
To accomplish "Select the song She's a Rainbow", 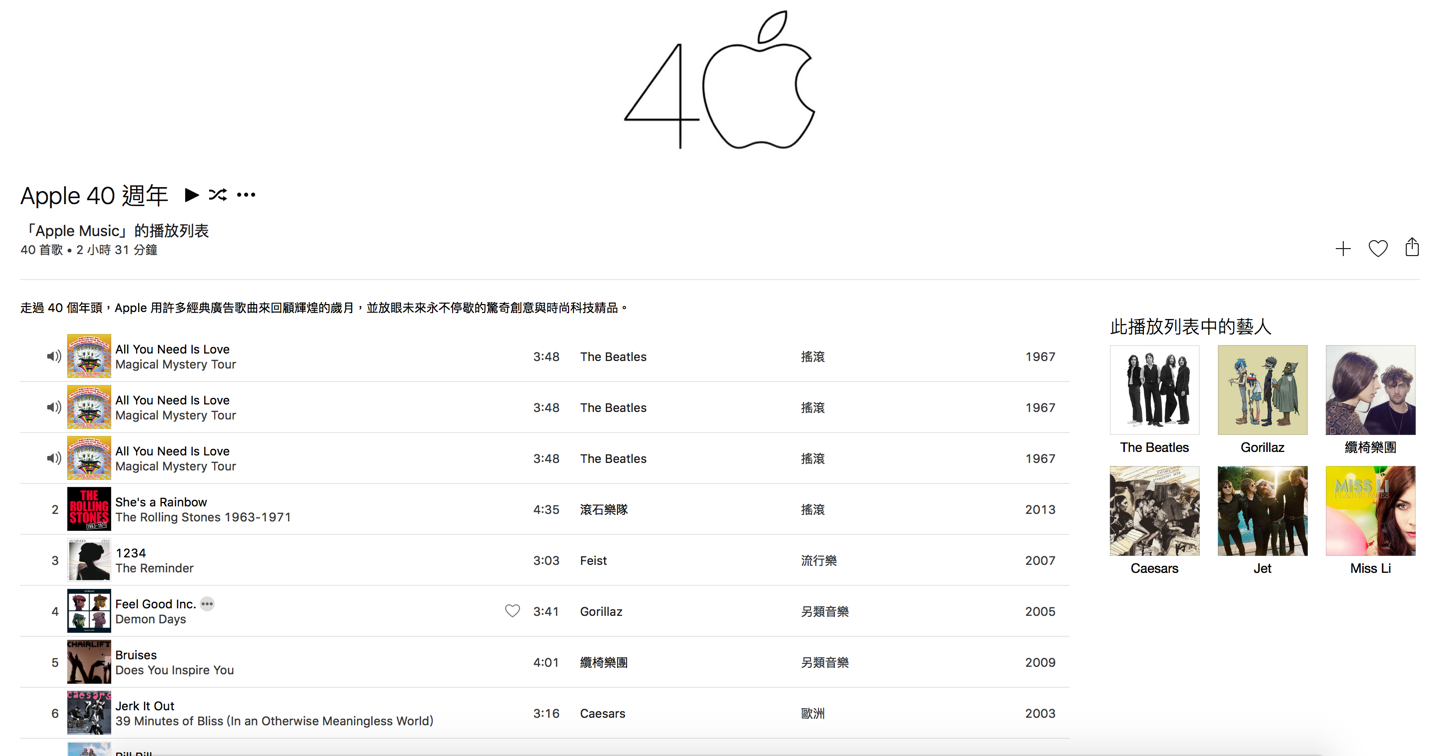I will click(161, 502).
